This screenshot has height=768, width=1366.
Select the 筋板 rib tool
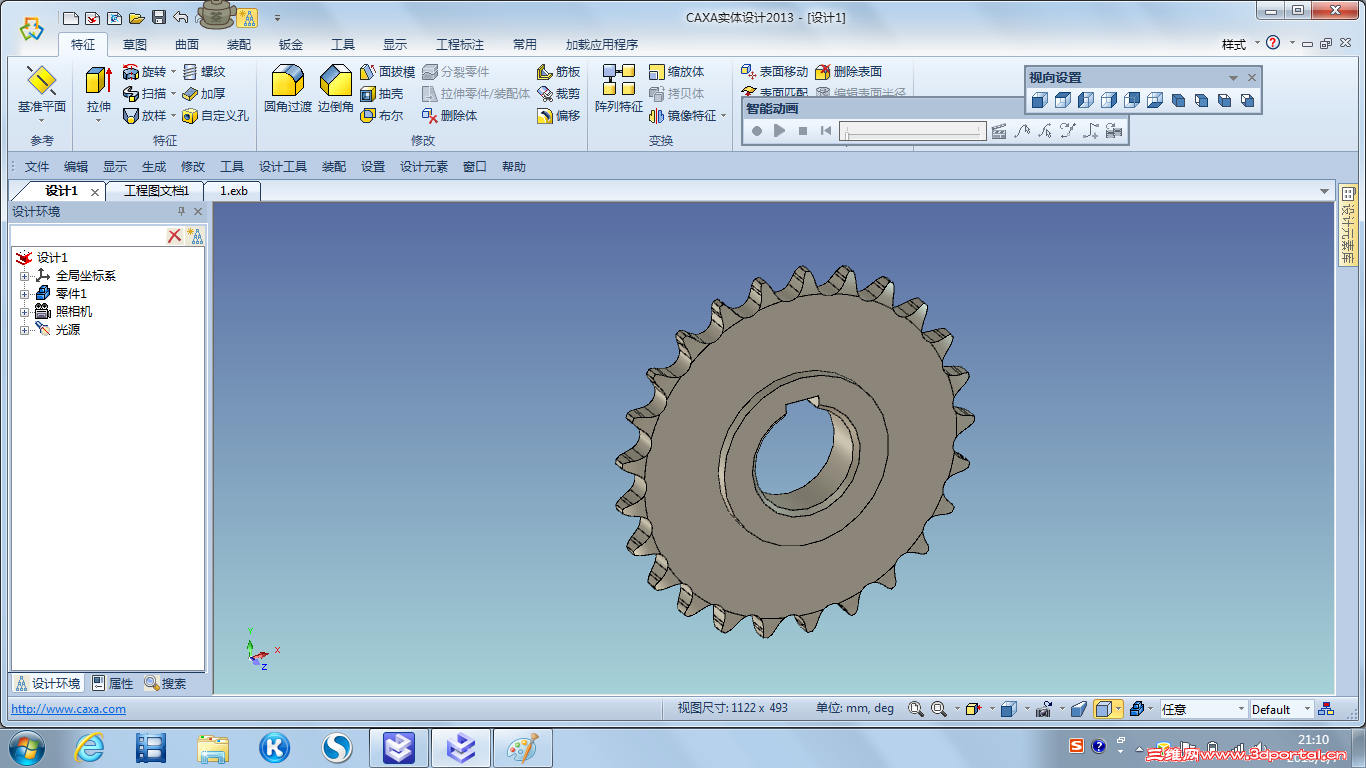[x=558, y=72]
